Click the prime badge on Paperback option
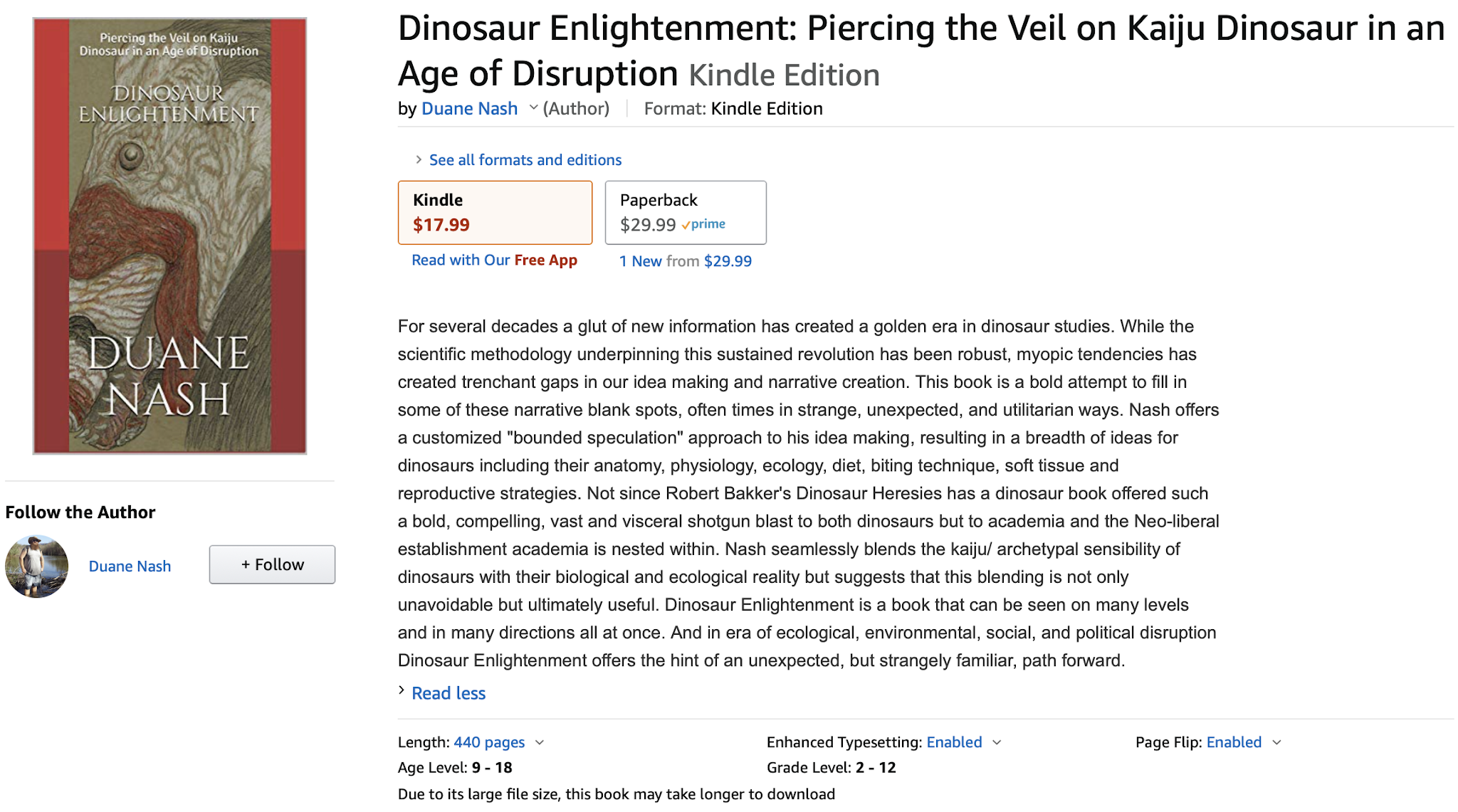Screen dimensions: 1458x812 point(704,224)
